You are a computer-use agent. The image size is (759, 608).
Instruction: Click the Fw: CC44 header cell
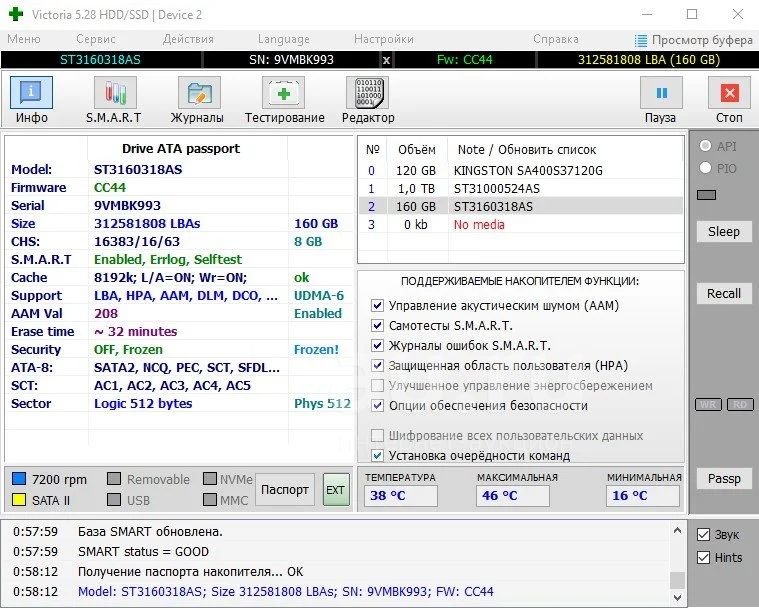[464, 60]
